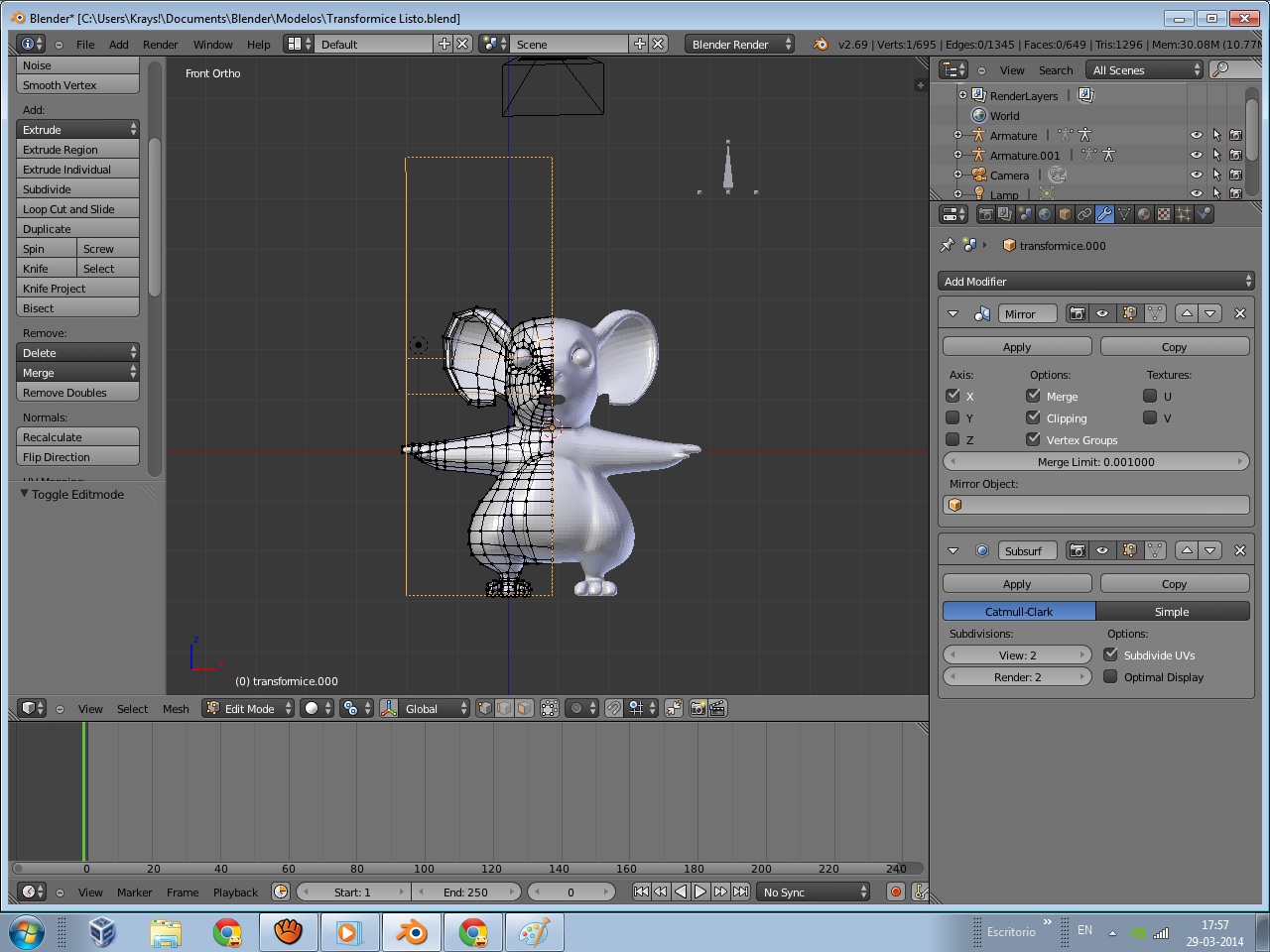Open the Add Modifier dropdown
The width and height of the screenshot is (1270, 952).
[1096, 282]
